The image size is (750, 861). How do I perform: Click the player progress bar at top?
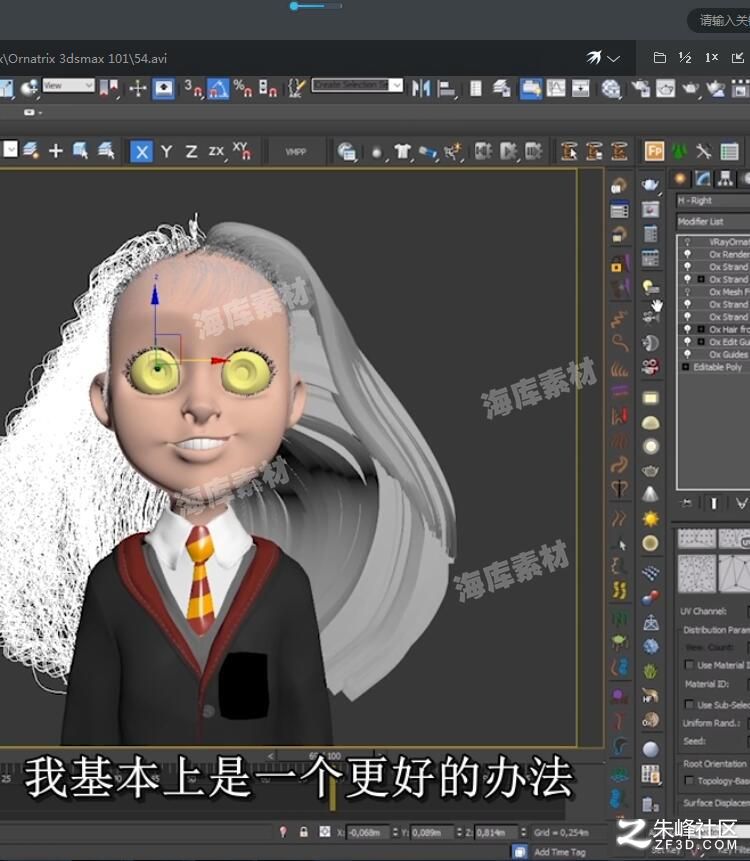(316, 6)
